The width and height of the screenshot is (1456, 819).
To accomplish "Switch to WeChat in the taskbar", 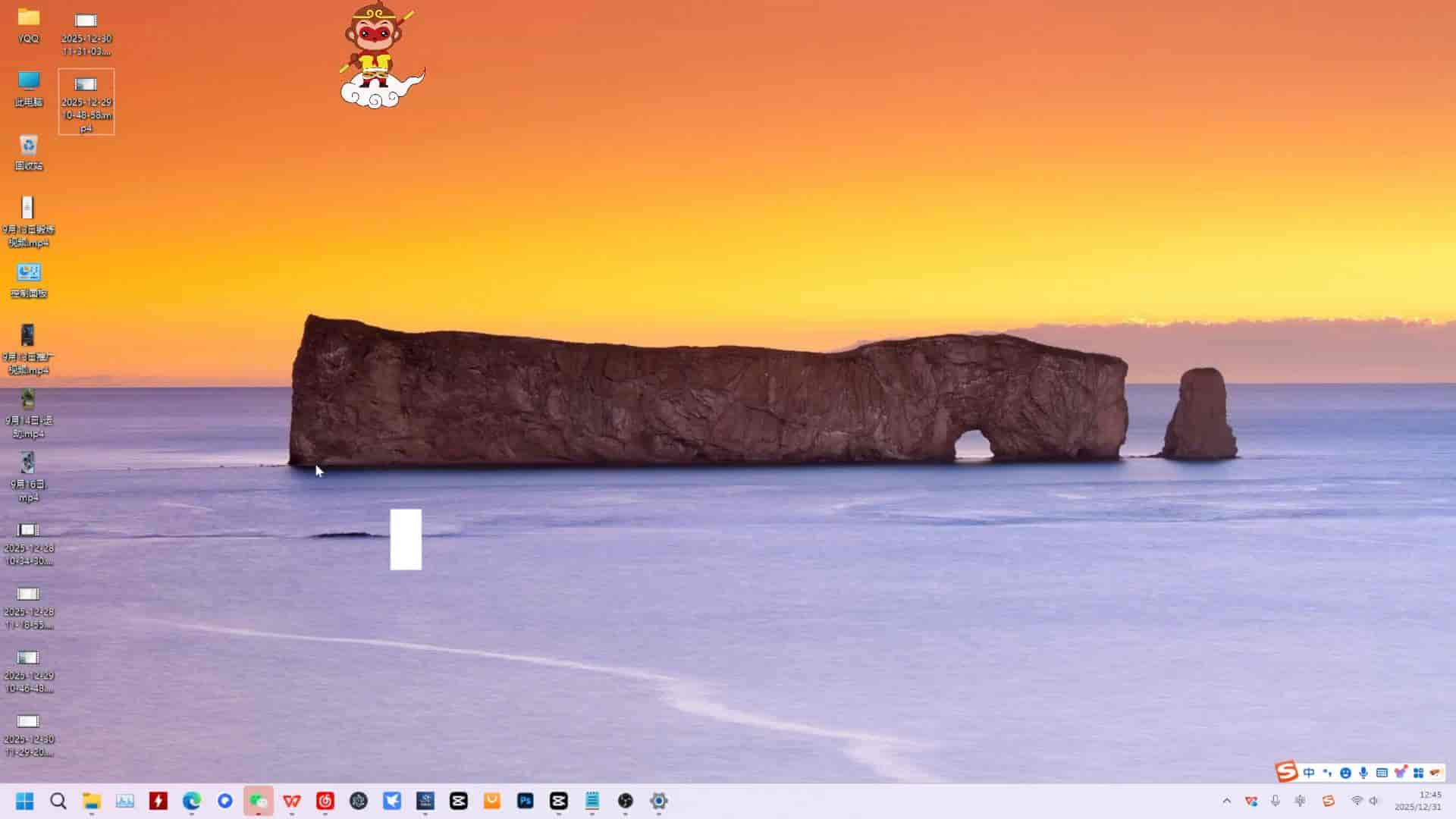I will coord(259,801).
